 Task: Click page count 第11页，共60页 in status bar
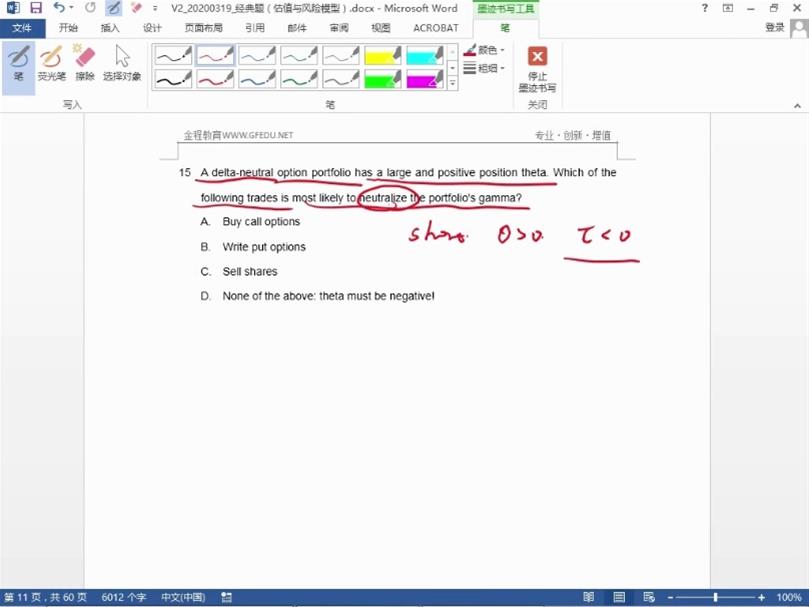pyautogui.click(x=45, y=598)
